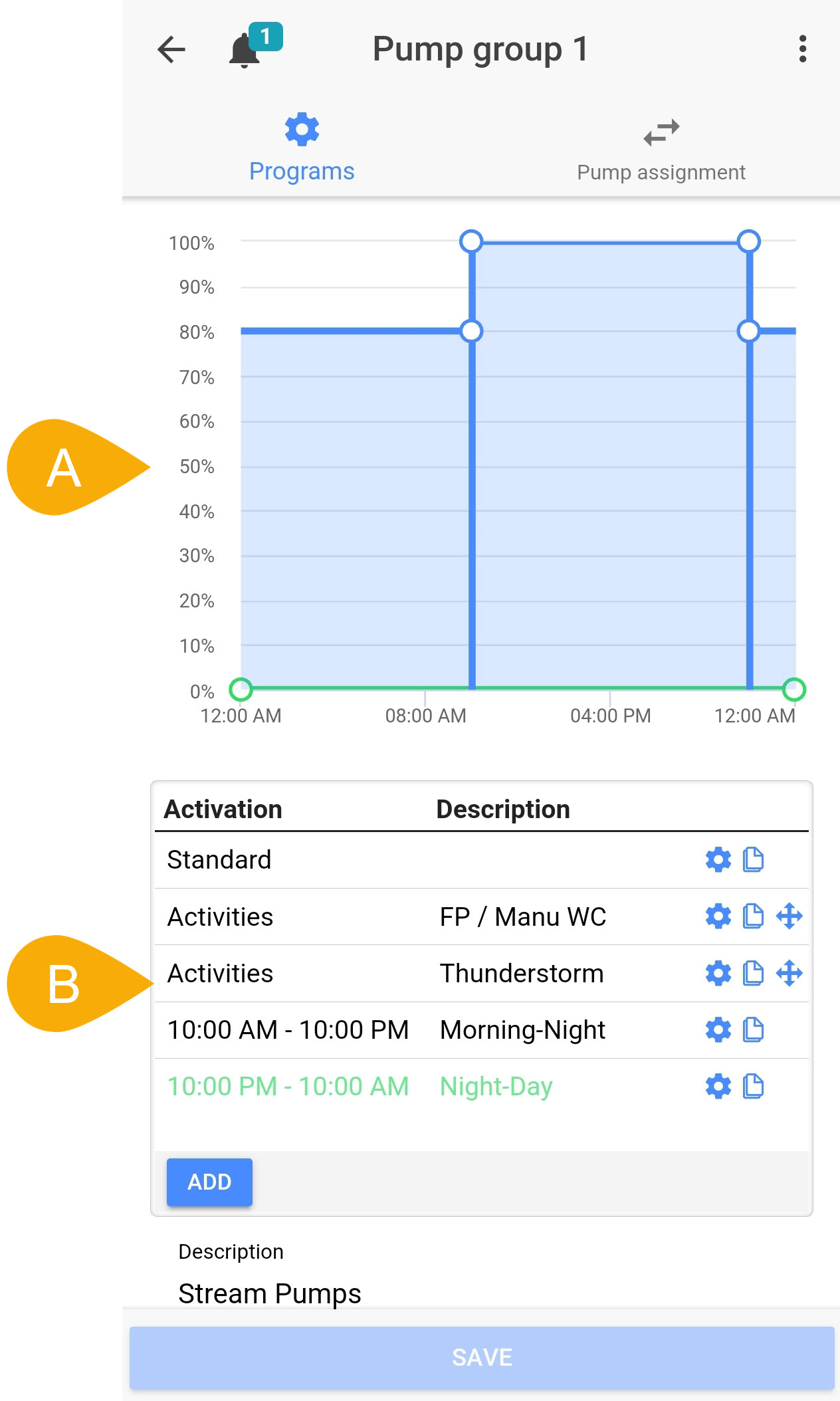
Task: Go back with the arrow icon
Action: [x=171, y=50]
